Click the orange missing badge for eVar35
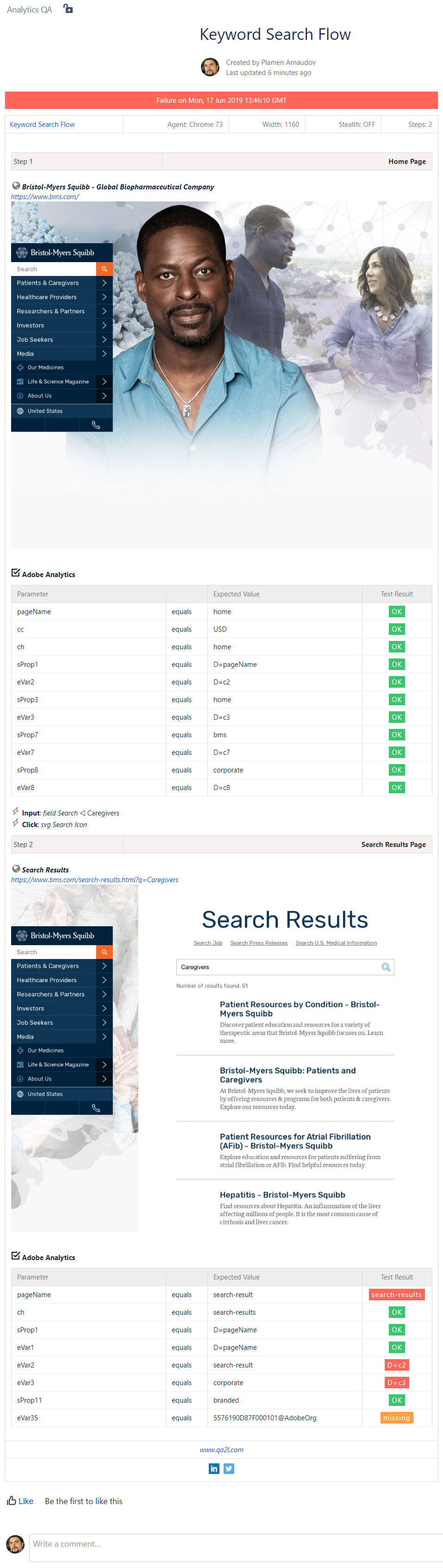443x1568 pixels. (397, 1417)
